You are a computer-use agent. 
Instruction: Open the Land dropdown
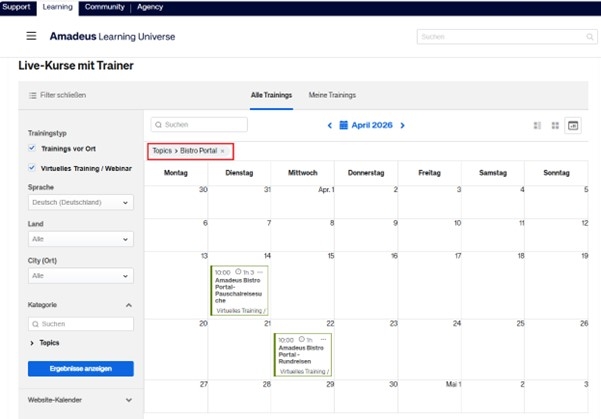pyautogui.click(x=81, y=240)
